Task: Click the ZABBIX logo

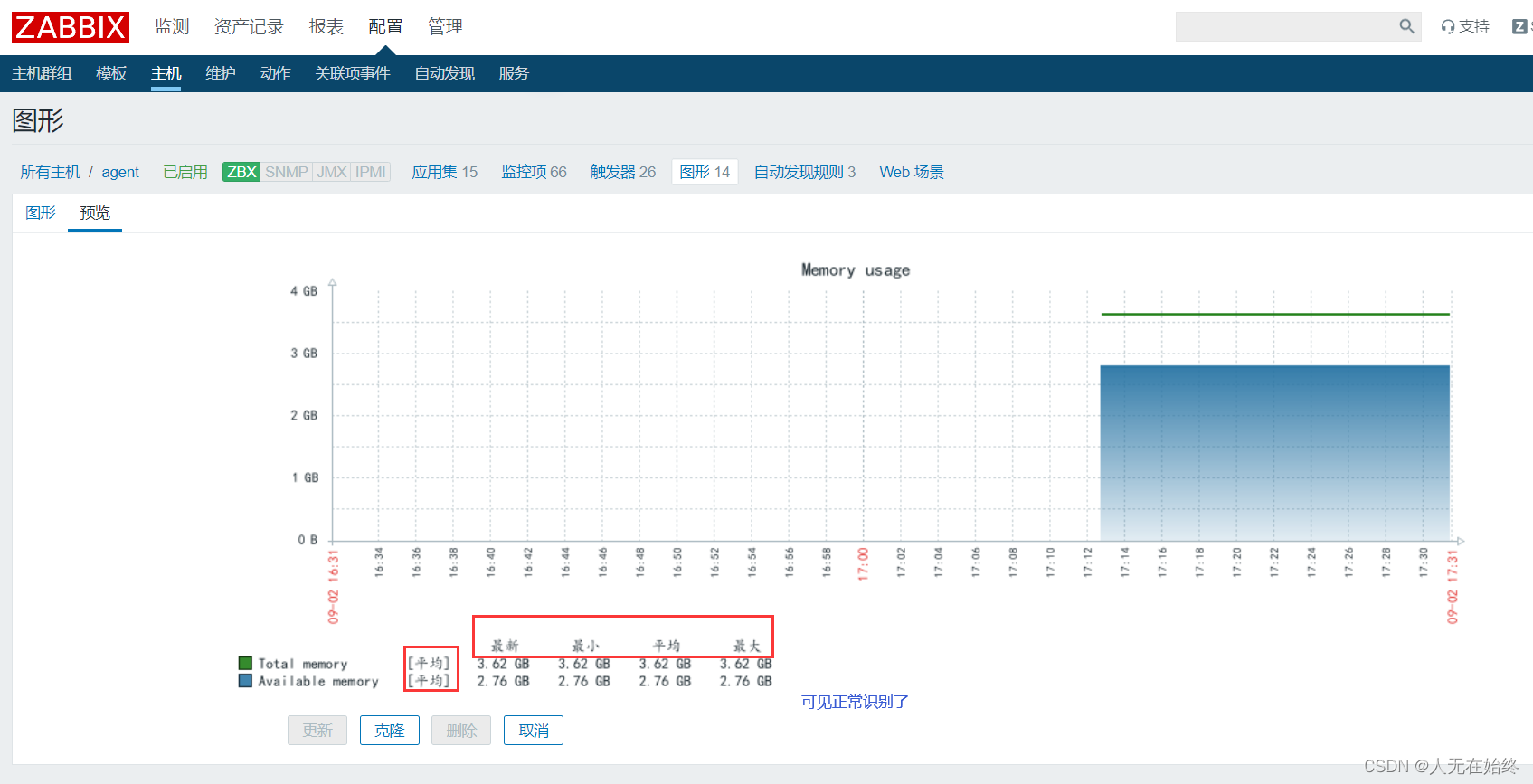Action: point(71,27)
